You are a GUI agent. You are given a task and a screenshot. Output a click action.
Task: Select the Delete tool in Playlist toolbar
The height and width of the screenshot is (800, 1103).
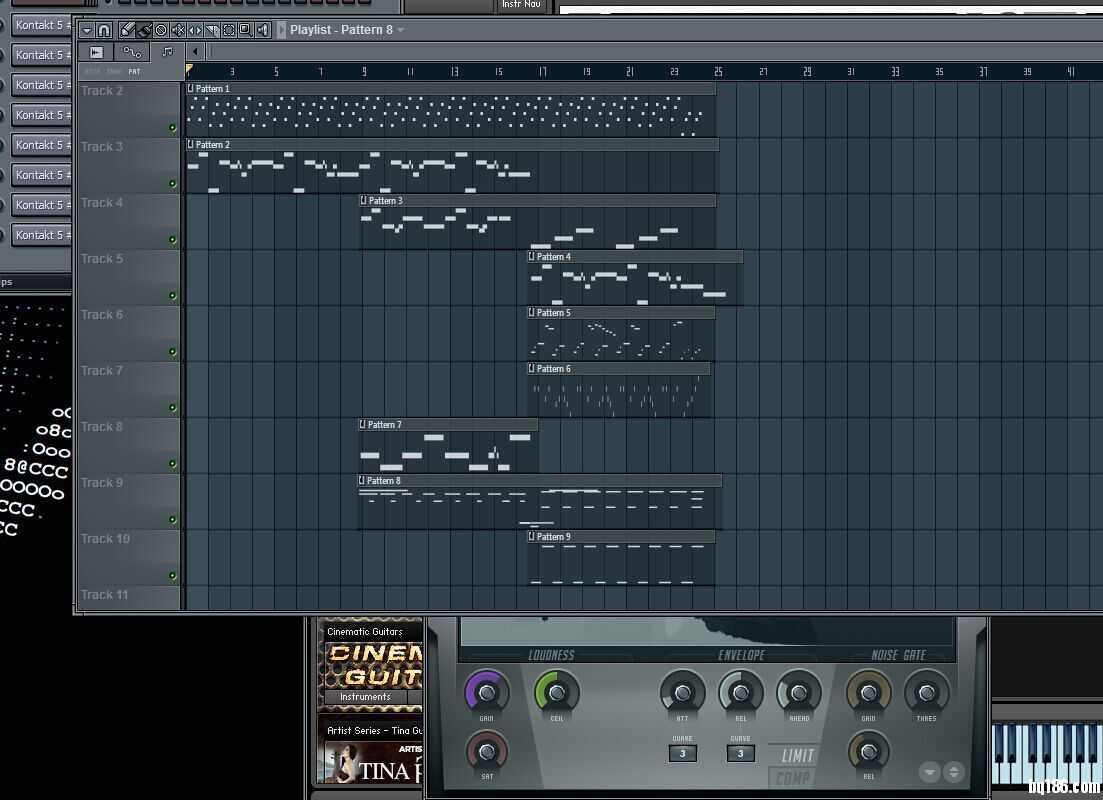pyautogui.click(x=161, y=30)
